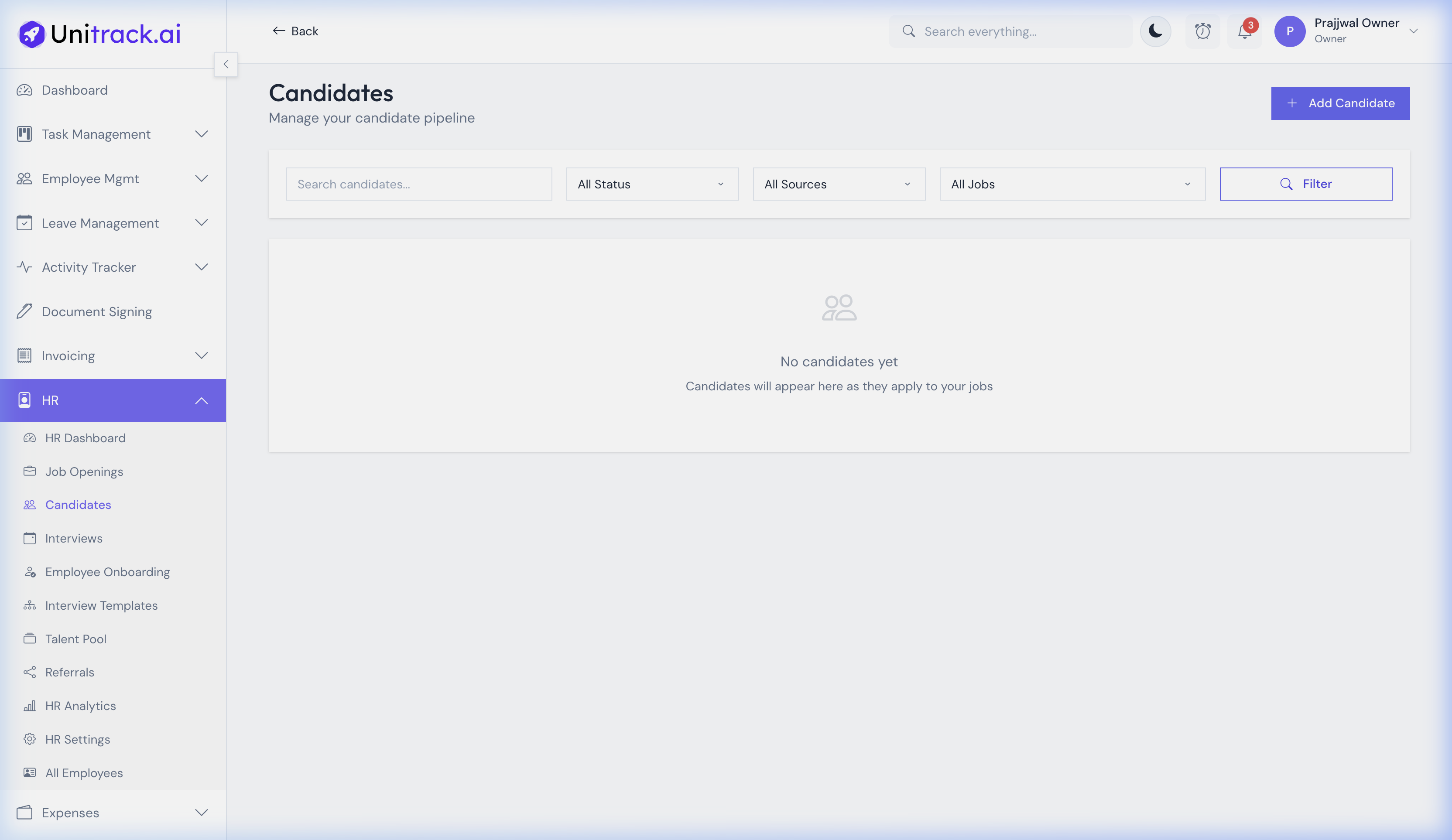Click the magnifier icon in global search
This screenshot has width=1452, height=840.
click(x=909, y=31)
